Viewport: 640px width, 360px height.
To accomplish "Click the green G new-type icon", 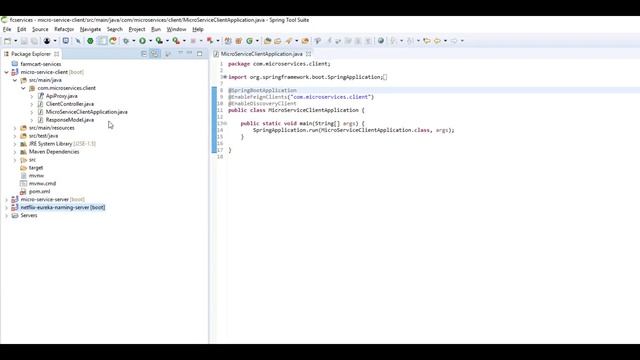I will pos(249,41).
